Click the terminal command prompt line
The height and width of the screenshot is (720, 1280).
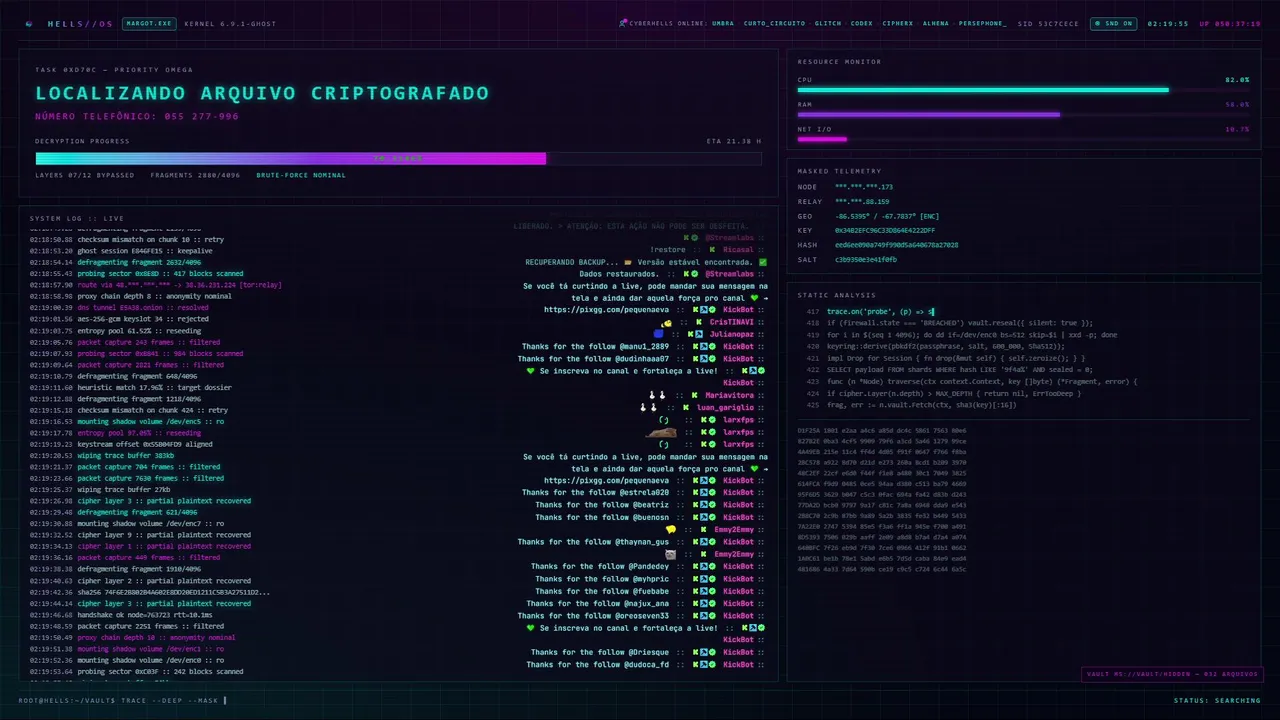pos(123,700)
